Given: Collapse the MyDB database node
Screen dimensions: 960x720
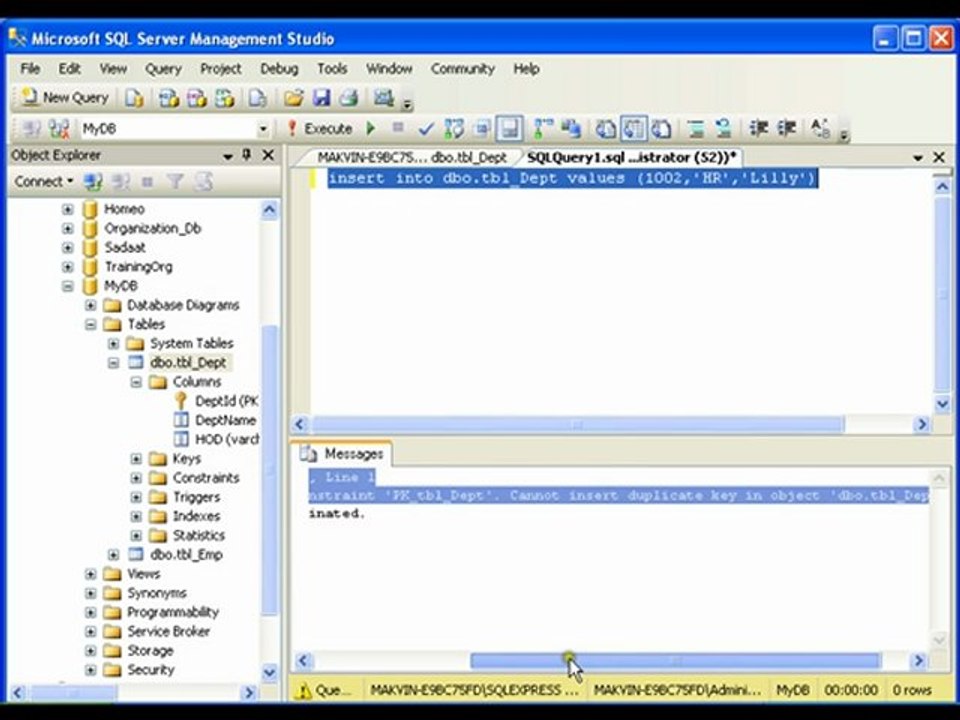Looking at the screenshot, I should coord(67,286).
